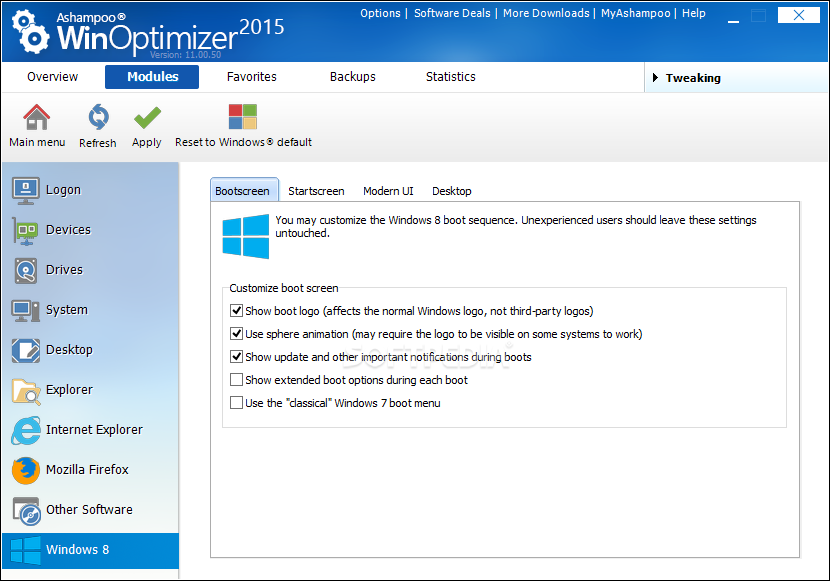Viewport: 830px width, 581px height.
Task: Click Reset to Windows default label
Action: tap(243, 142)
